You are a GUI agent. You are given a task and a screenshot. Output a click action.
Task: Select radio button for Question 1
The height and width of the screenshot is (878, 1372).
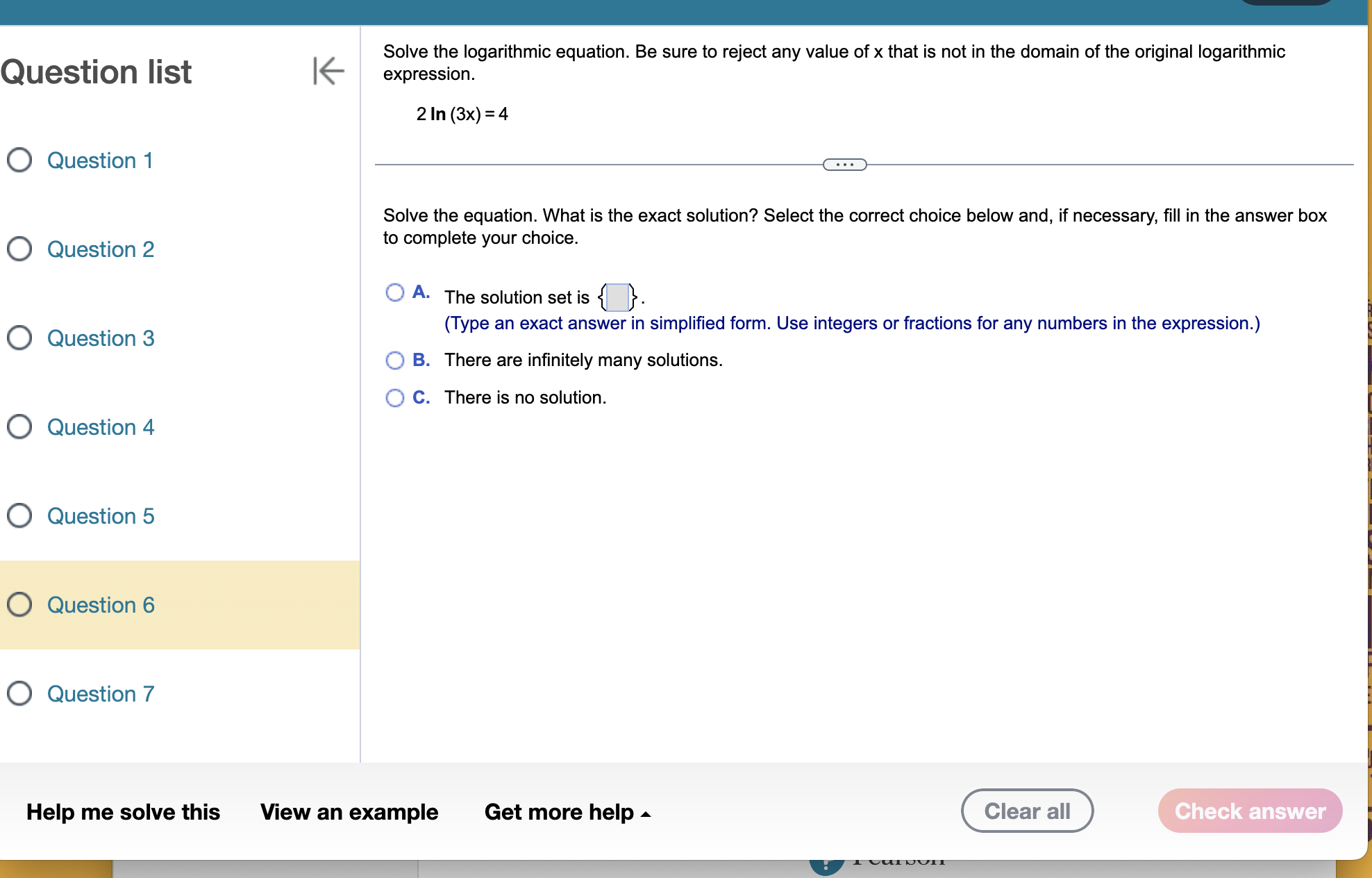tap(20, 160)
